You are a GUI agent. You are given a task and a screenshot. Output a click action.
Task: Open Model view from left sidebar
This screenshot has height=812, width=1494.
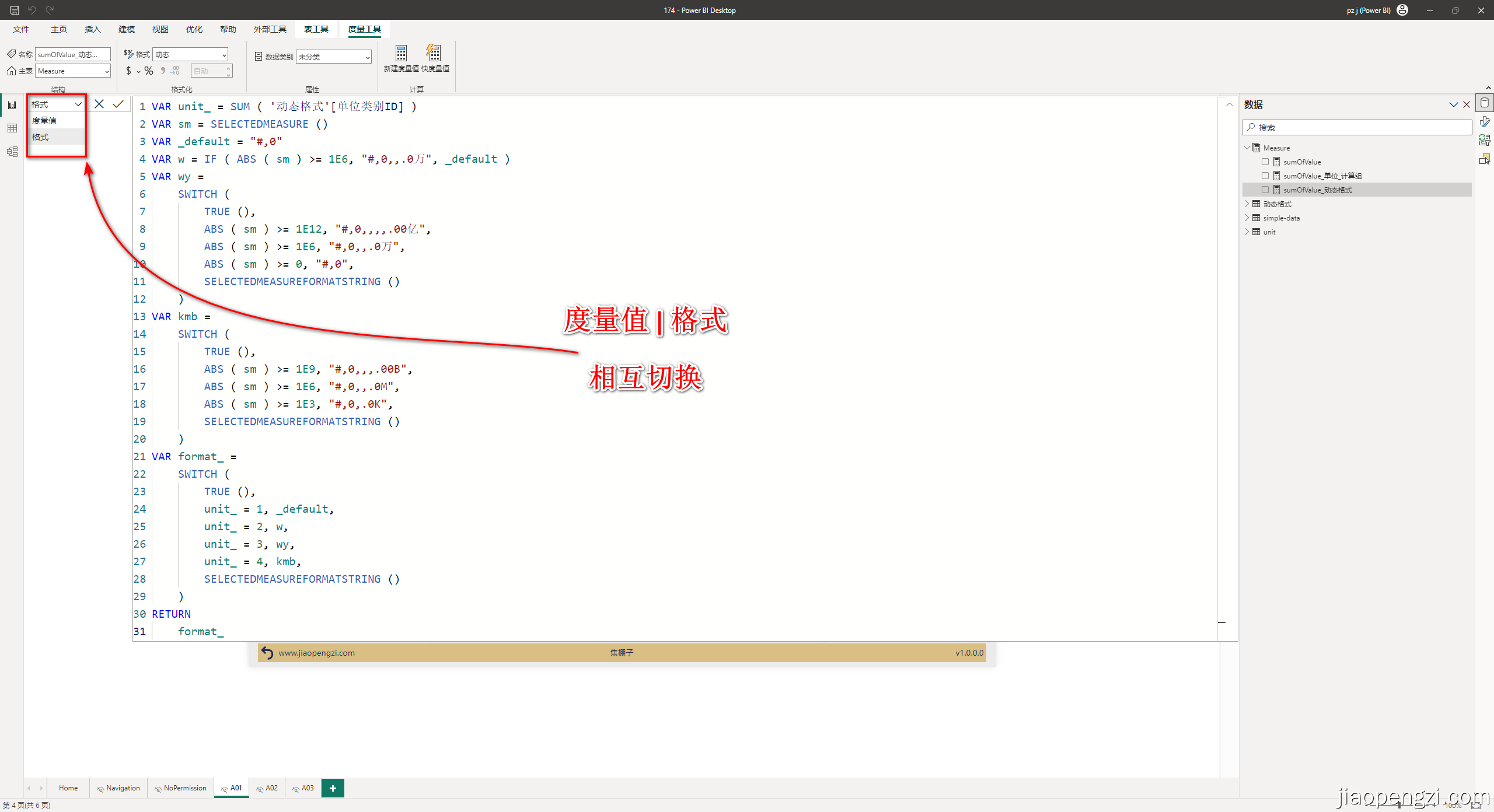(12, 152)
